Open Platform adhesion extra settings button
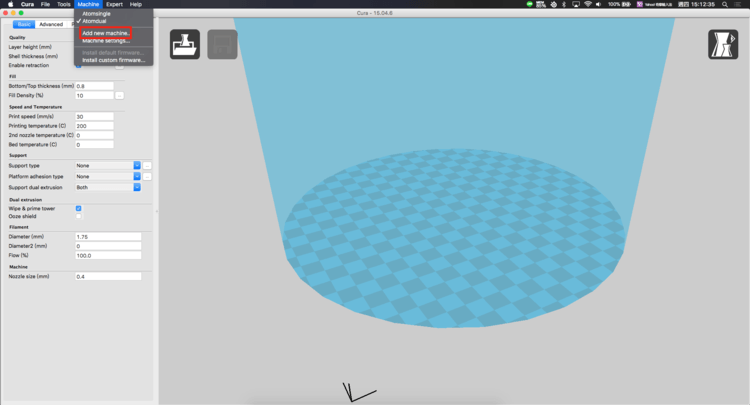The image size is (750, 405). 147,176
